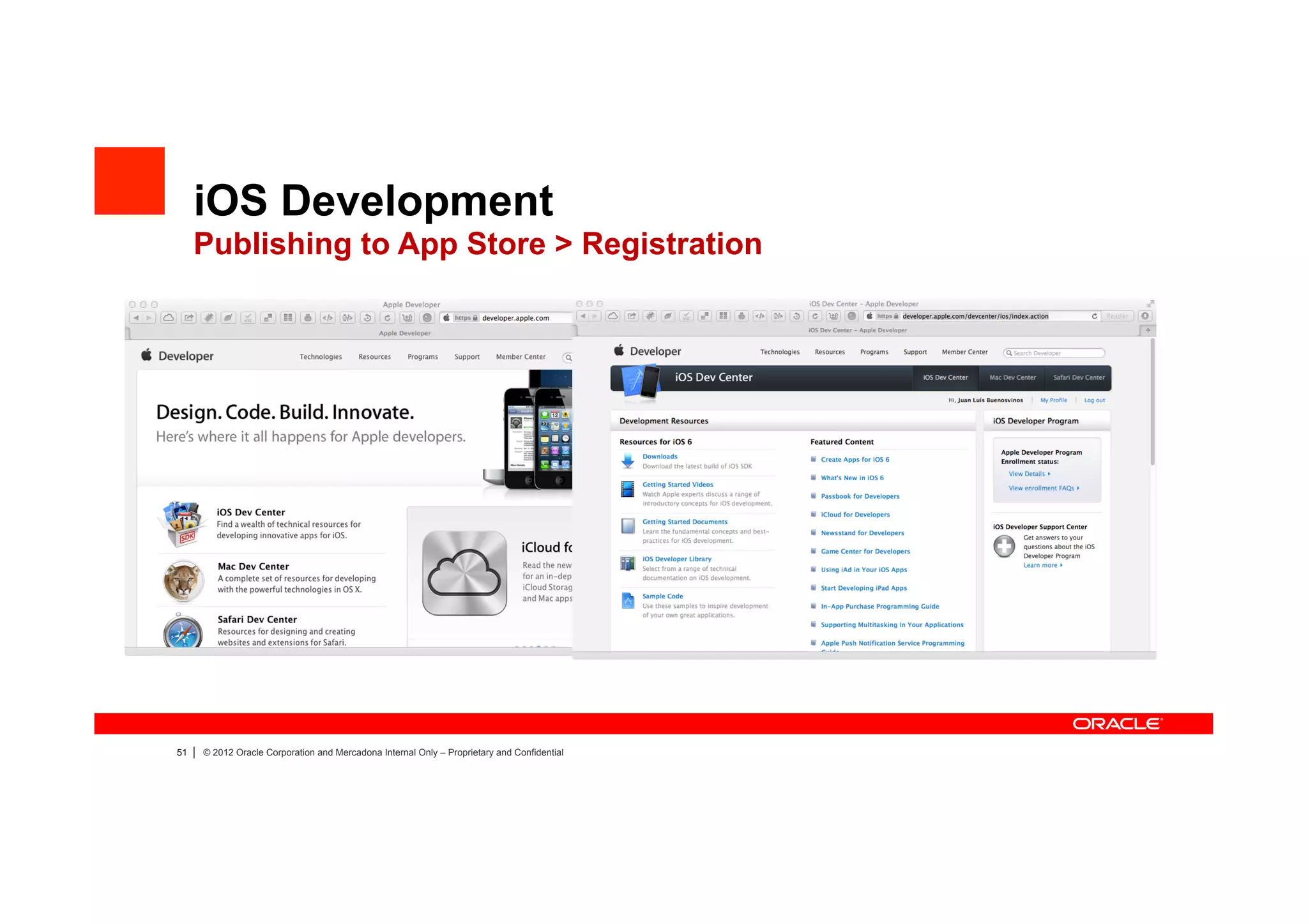Screen dimensions: 1308x924
Task: Click the Reader button
Action: coord(1117,316)
